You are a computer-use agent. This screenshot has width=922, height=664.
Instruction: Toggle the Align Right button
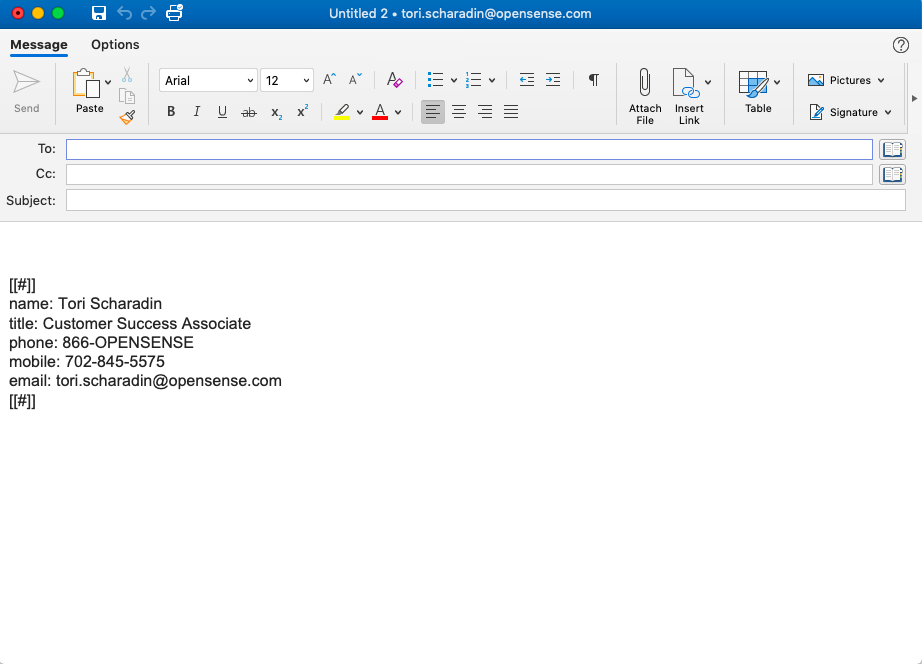(x=485, y=112)
